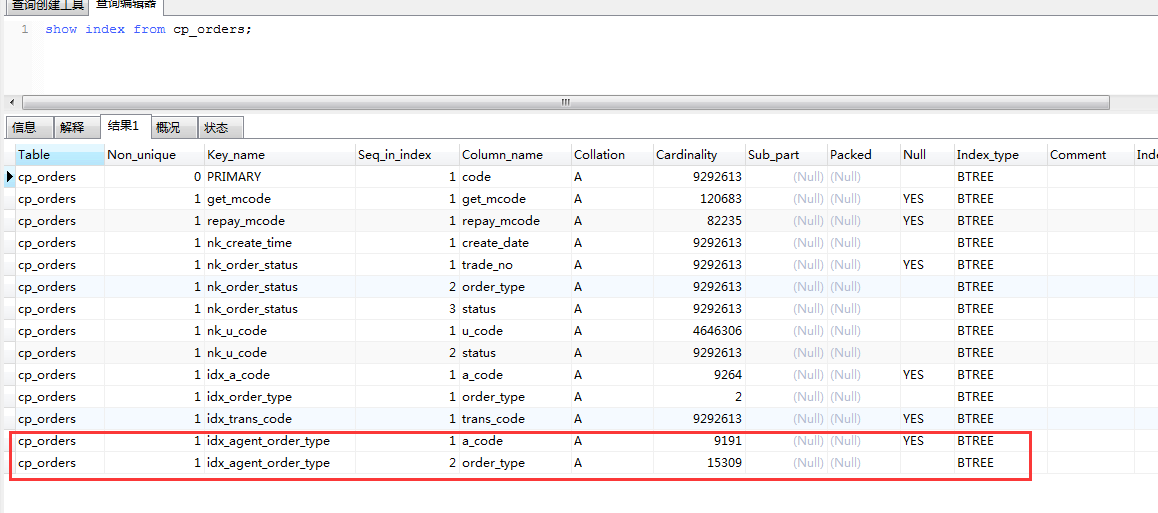Select the 'create_date' column name cell
Image resolution: width=1158 pixels, height=513 pixels.
515,243
